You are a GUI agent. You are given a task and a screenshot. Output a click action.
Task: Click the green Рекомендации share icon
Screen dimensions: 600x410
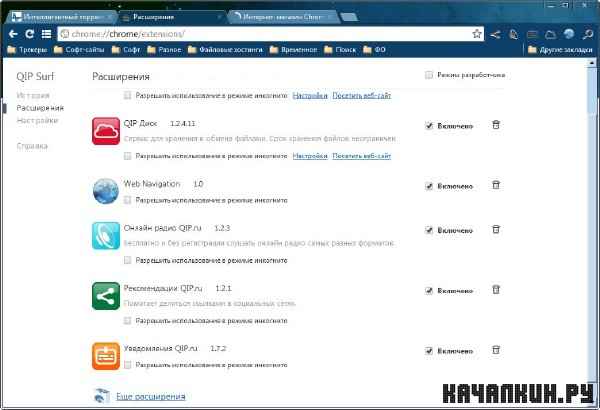[106, 296]
